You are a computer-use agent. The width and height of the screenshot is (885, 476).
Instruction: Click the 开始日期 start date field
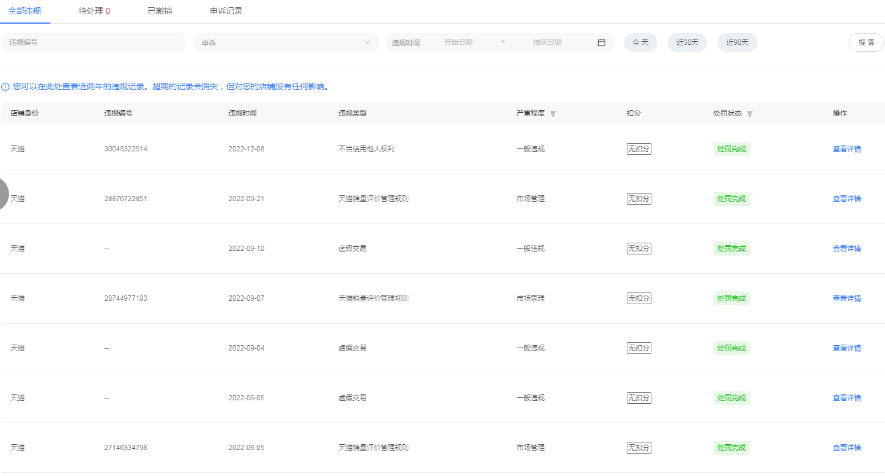[x=458, y=42]
